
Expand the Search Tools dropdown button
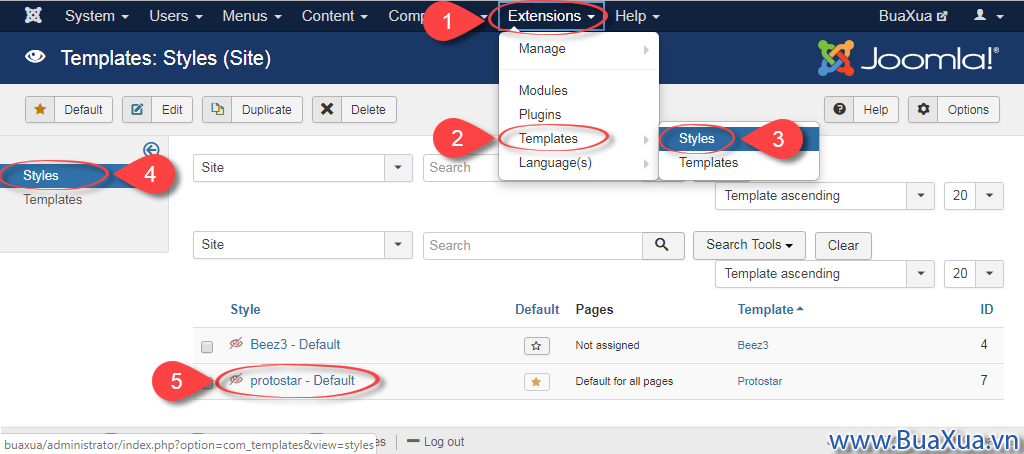pos(749,245)
